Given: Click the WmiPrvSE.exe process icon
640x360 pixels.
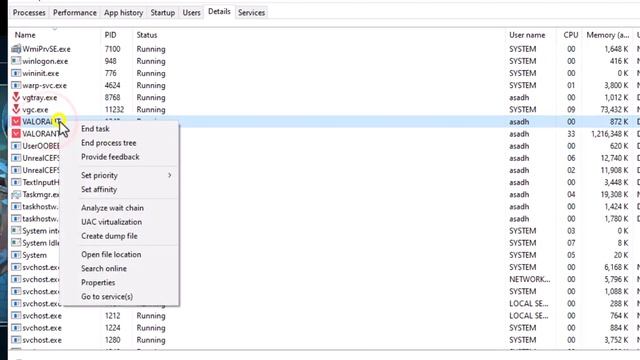Looking at the screenshot, I should (x=16, y=49).
